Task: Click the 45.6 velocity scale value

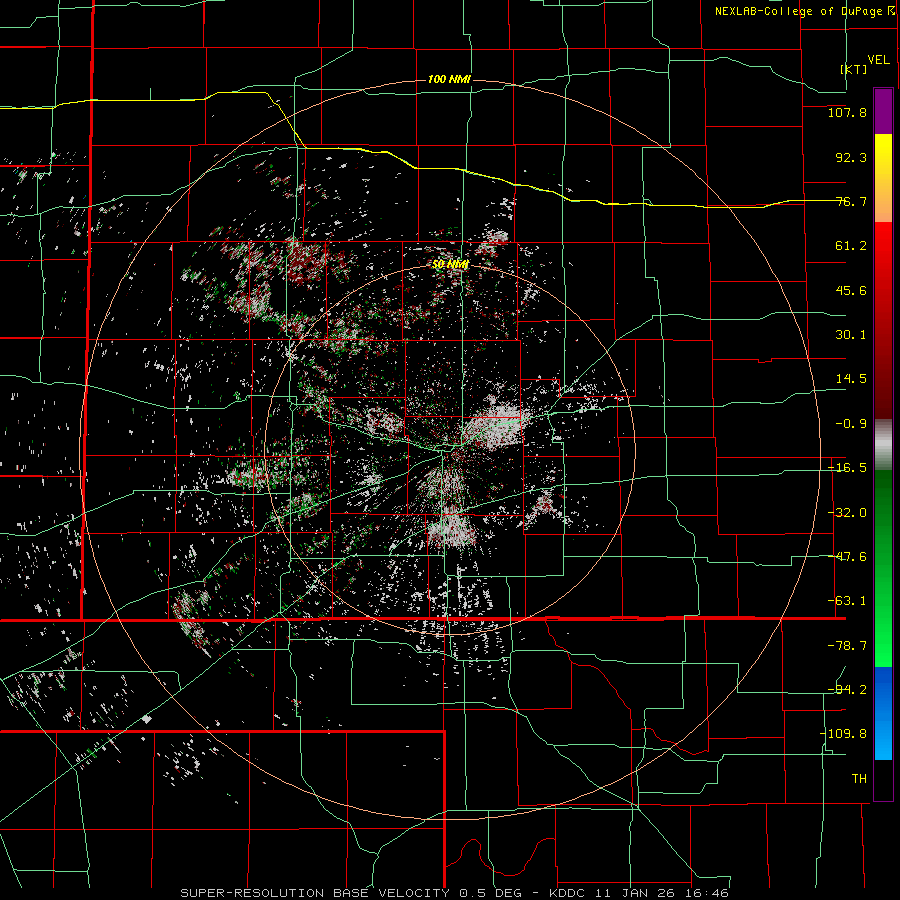Action: click(851, 290)
